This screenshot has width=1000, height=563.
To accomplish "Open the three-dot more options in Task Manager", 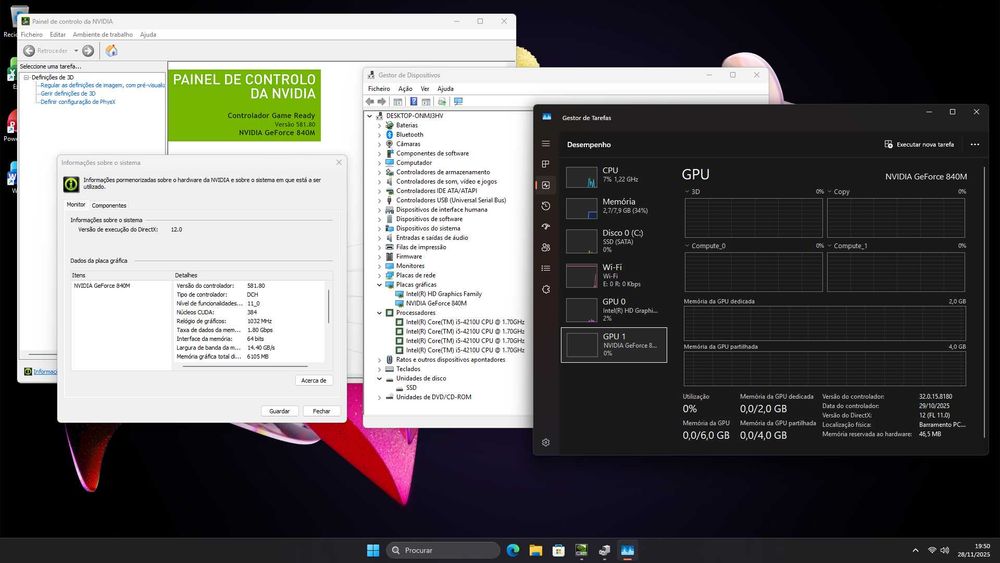I will (x=974, y=145).
